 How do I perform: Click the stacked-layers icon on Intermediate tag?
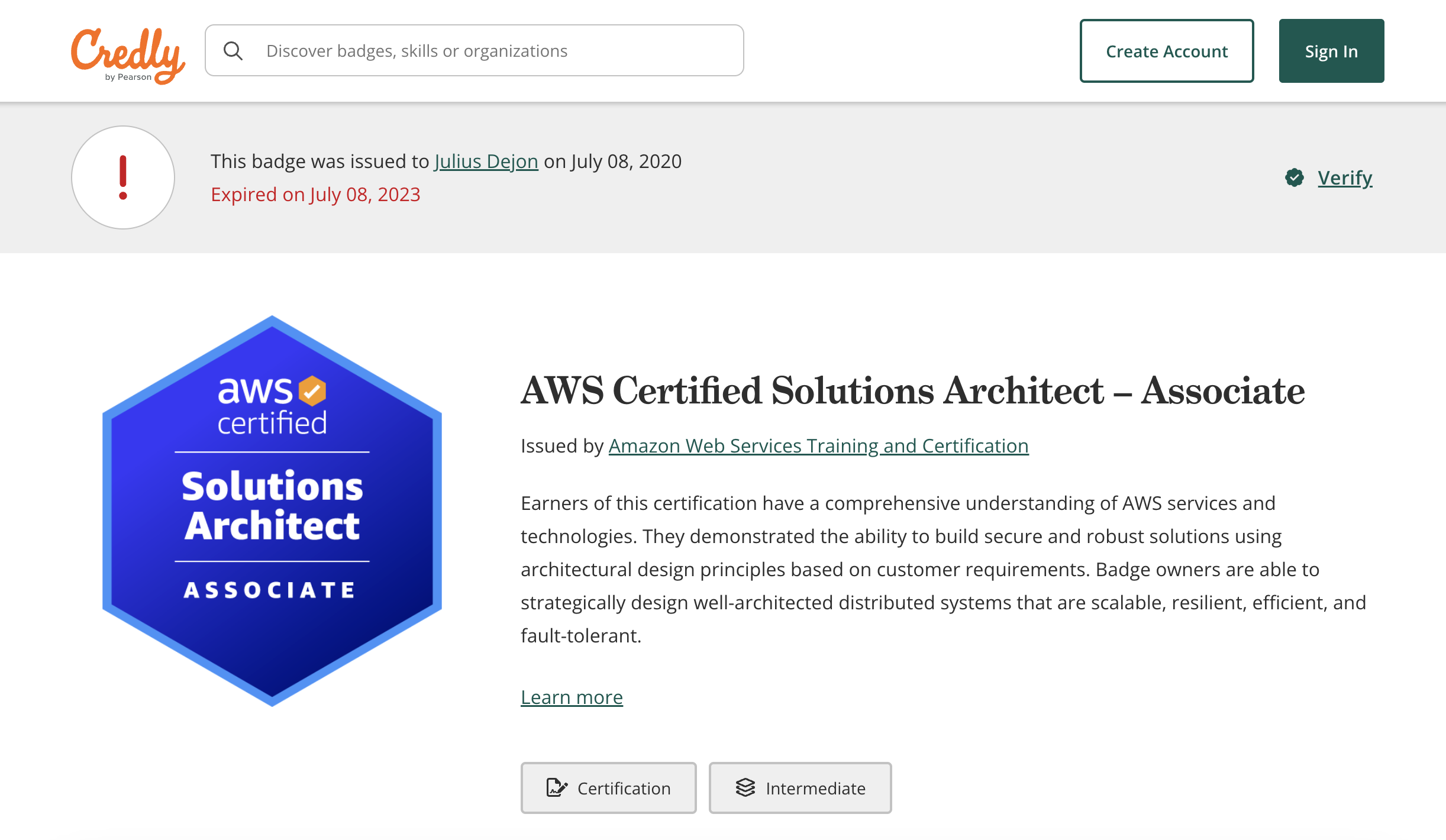pos(745,787)
